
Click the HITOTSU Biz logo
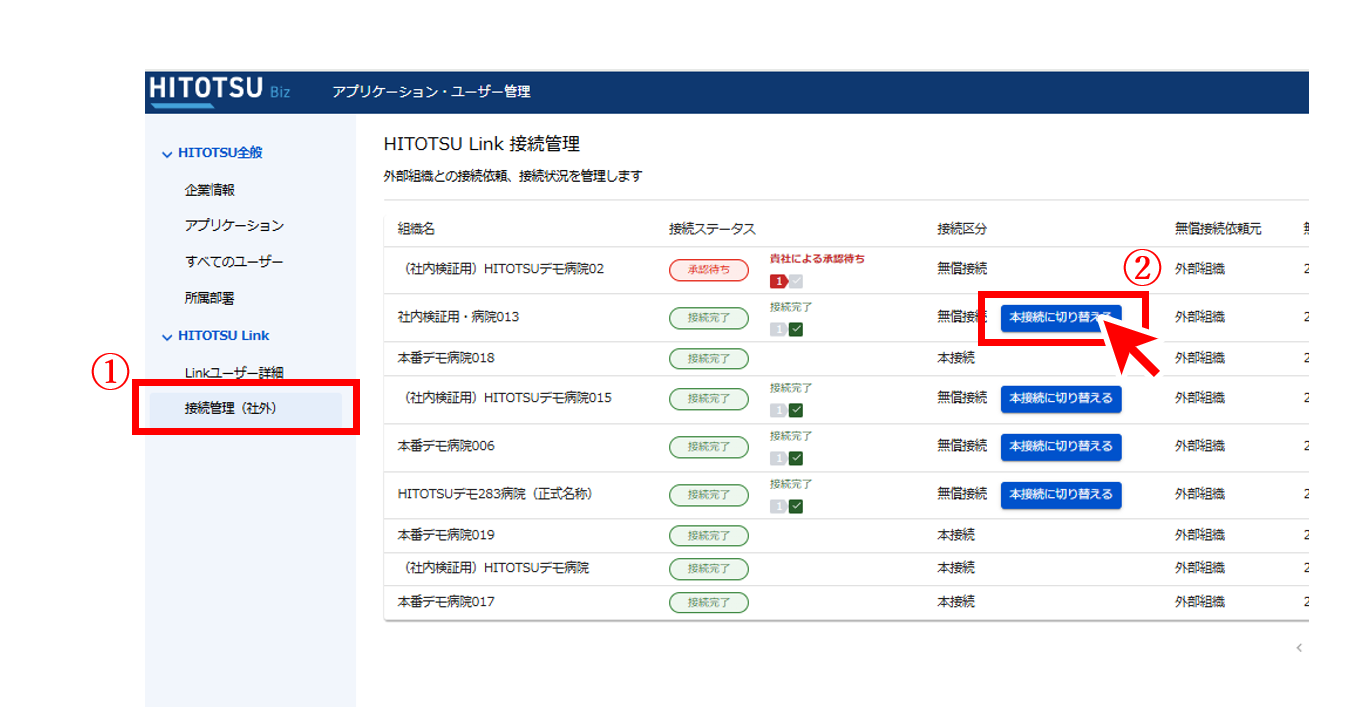pos(219,90)
